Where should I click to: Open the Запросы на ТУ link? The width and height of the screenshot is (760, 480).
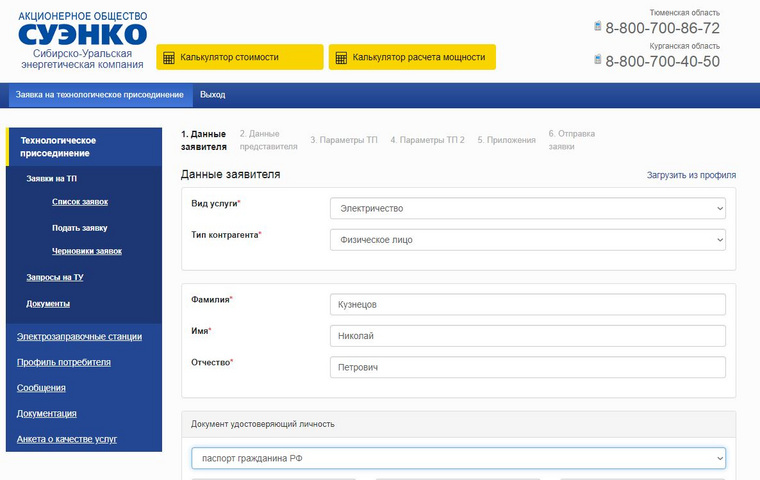[x=55, y=277]
